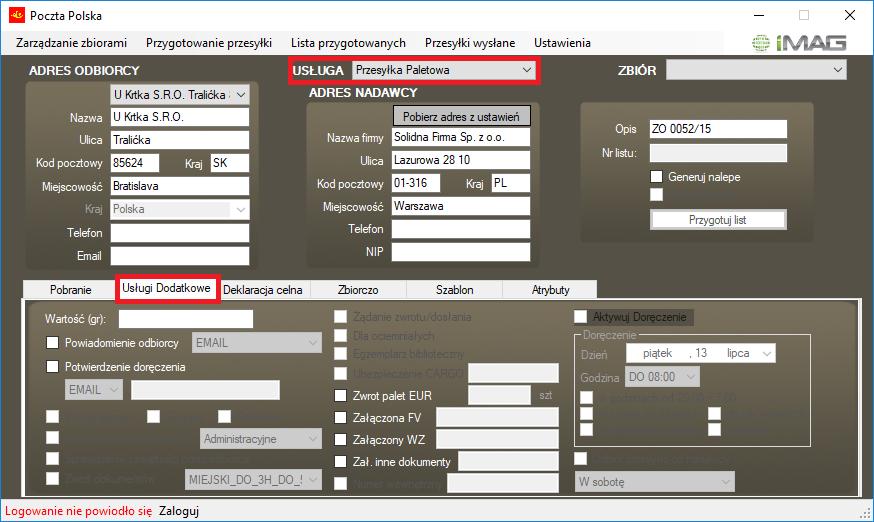Expand the Potwierdzenie doręczenia EMAIL dropdown

point(114,390)
